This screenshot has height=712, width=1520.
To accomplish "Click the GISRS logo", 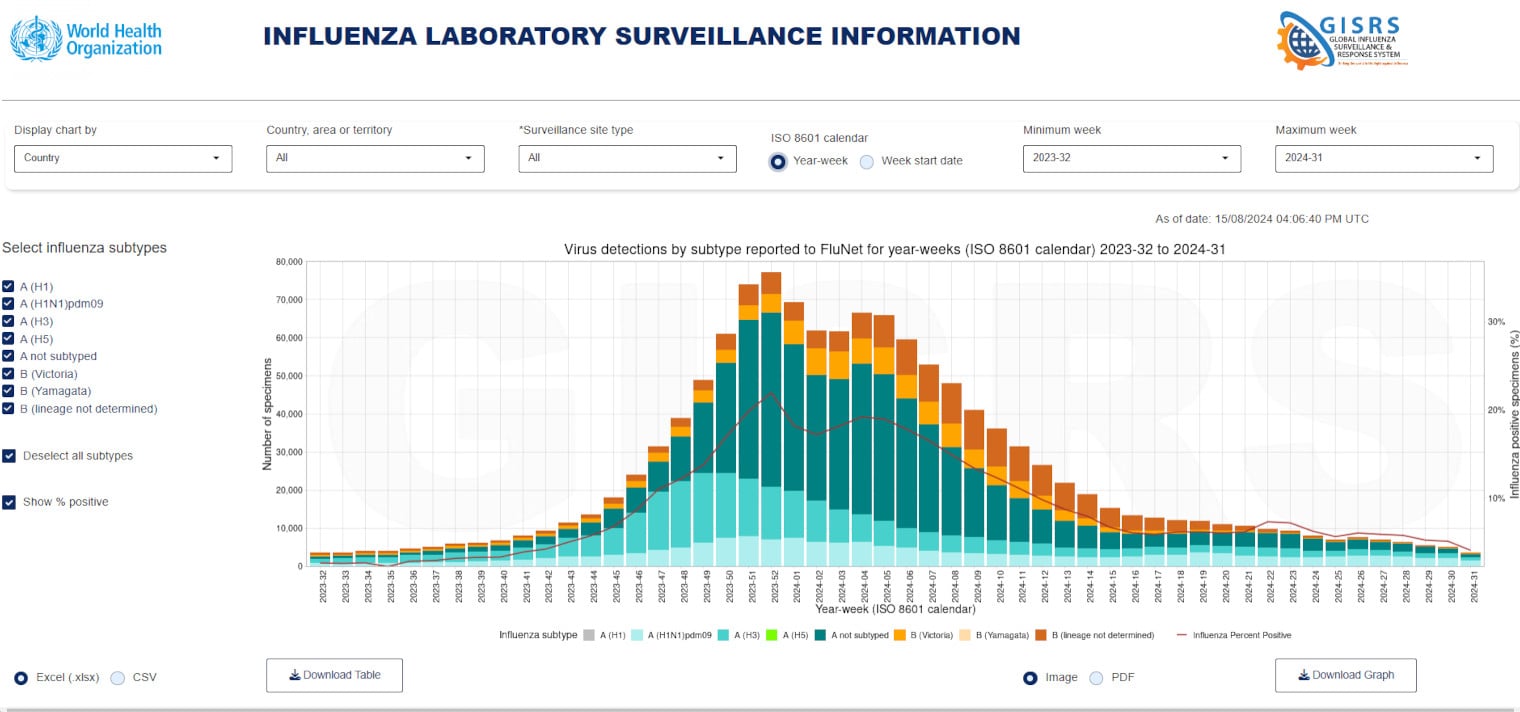I will tap(1342, 39).
